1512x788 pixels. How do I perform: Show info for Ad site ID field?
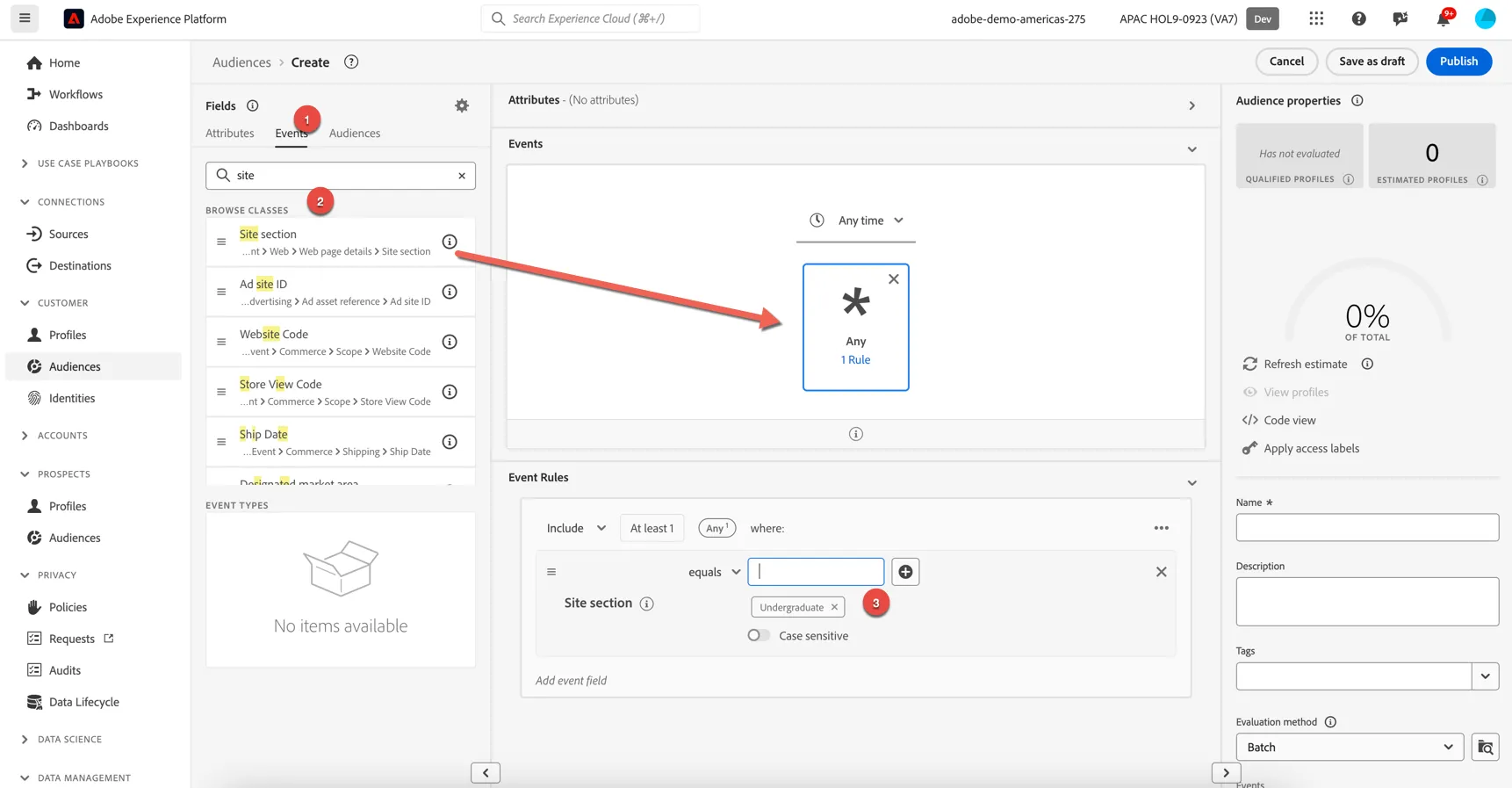coord(450,292)
